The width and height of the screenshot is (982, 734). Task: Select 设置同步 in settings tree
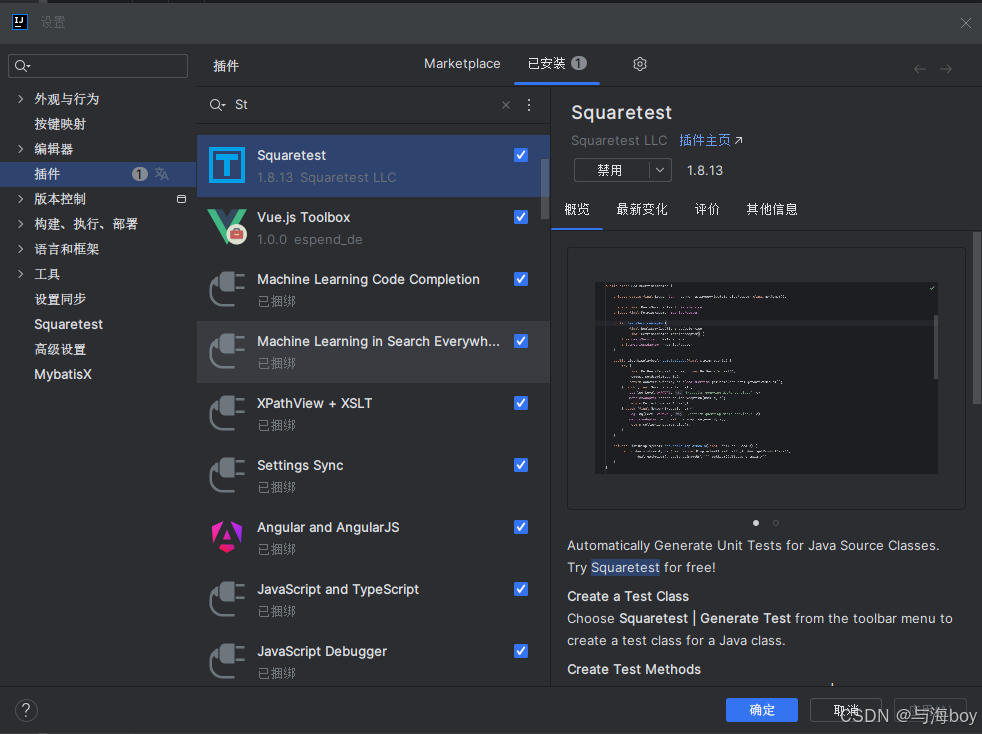60,299
